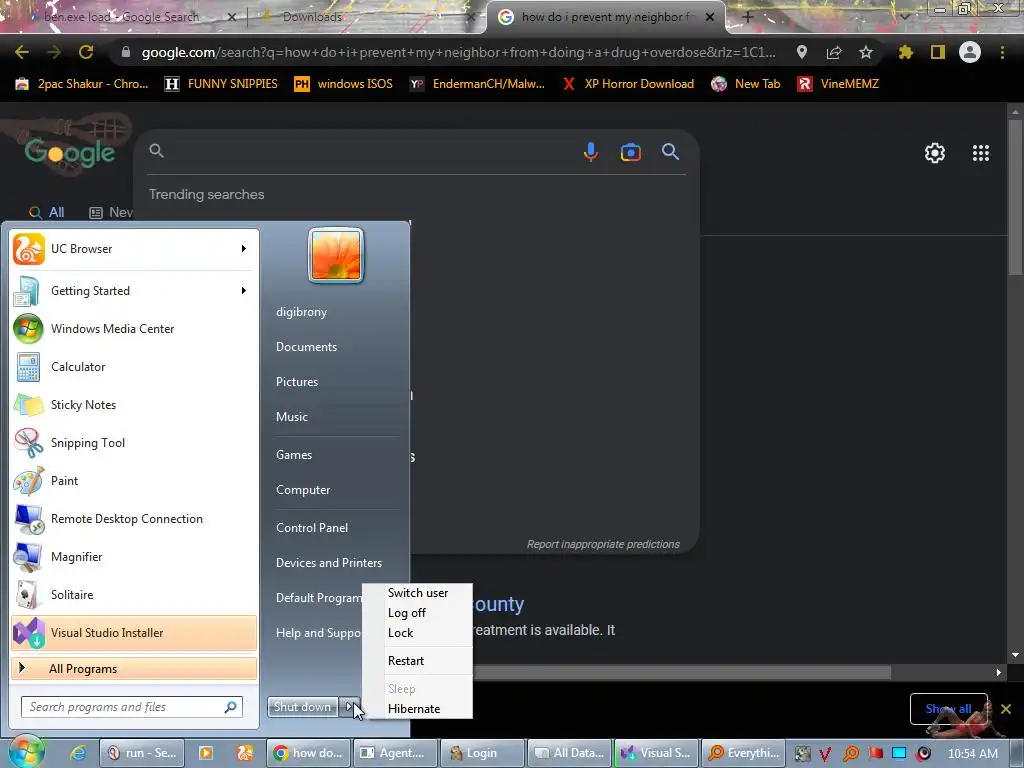The image size is (1024, 768).
Task: Open Windows Media Center
Action: pyautogui.click(x=134, y=328)
